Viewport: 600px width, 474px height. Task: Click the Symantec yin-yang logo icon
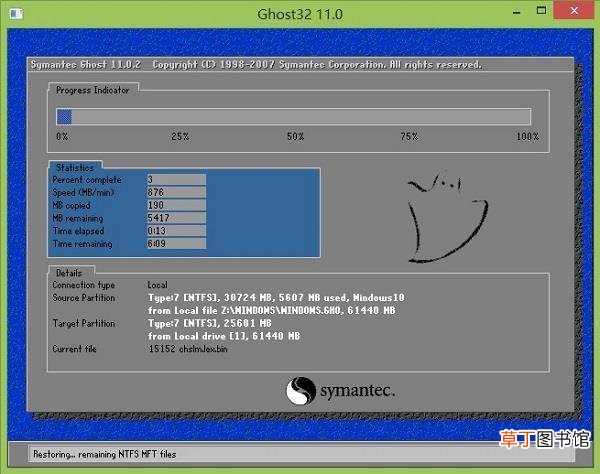pos(301,391)
